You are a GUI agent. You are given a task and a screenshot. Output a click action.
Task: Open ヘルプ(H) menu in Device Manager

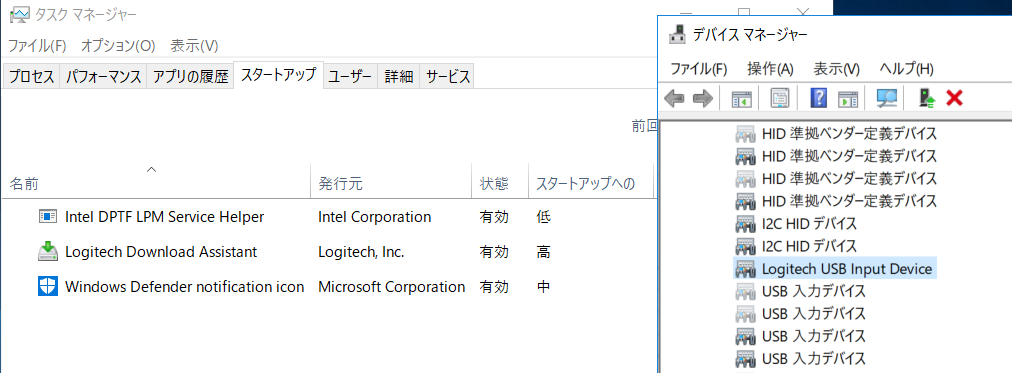click(x=907, y=68)
